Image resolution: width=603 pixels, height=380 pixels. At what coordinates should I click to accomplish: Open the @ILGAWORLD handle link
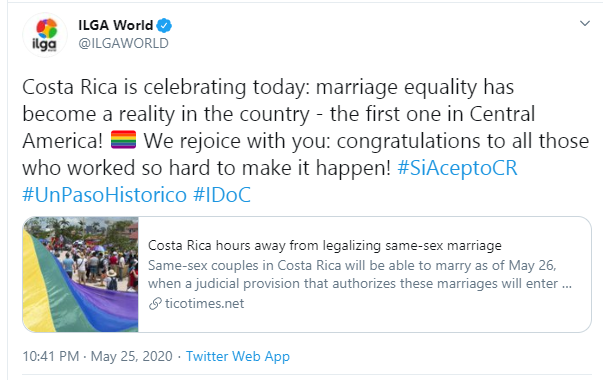(x=123, y=43)
